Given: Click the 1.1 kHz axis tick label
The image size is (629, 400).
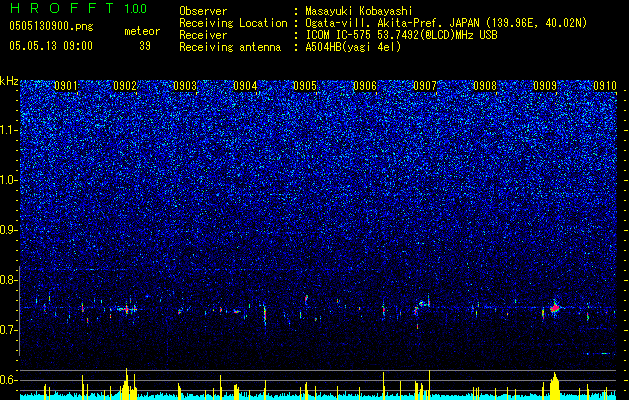Looking at the screenshot, I should (x=9, y=130).
